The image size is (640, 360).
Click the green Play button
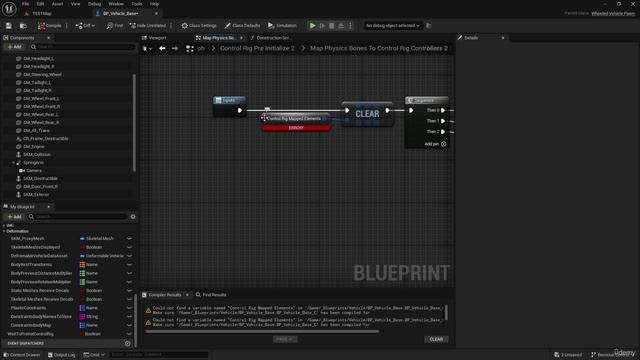click(312, 26)
